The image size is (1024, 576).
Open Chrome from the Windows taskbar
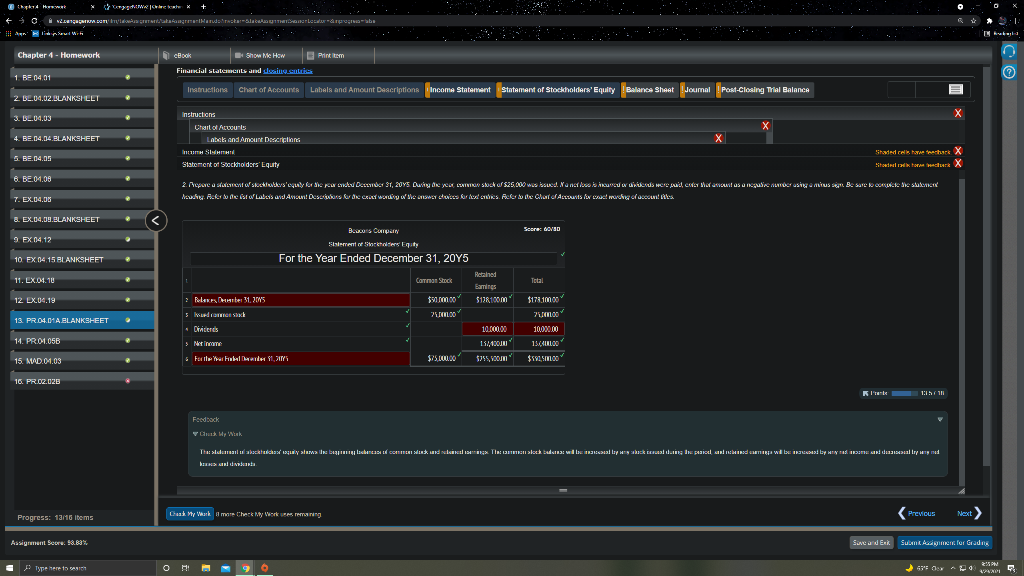tap(246, 568)
